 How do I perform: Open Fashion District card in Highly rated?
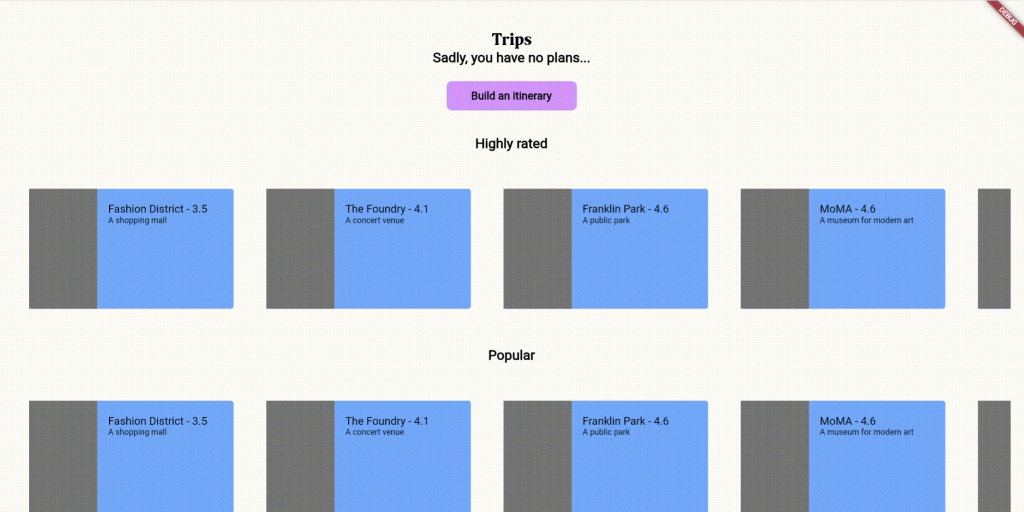131,249
